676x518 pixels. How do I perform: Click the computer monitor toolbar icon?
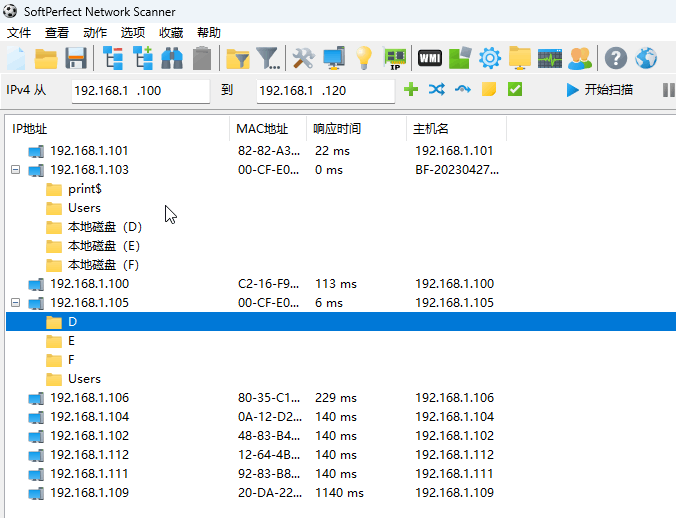click(x=334, y=58)
